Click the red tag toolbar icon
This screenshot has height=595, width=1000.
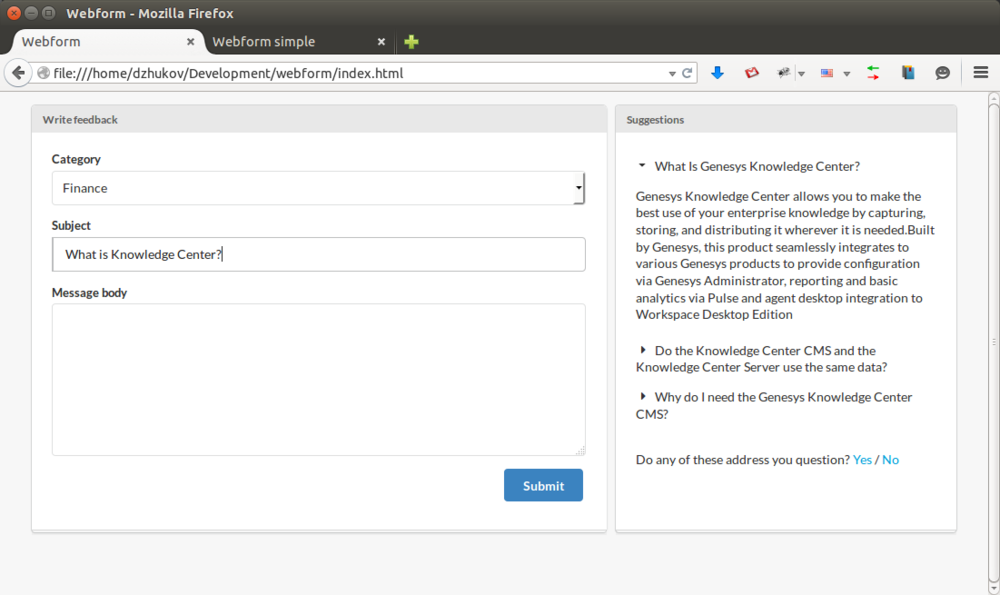[x=751, y=73]
